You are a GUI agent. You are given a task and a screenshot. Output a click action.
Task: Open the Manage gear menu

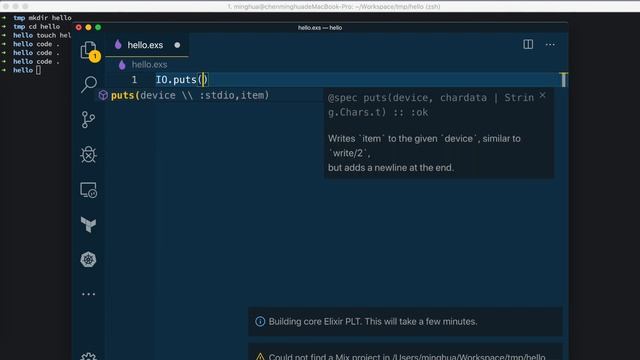[x=89, y=356]
